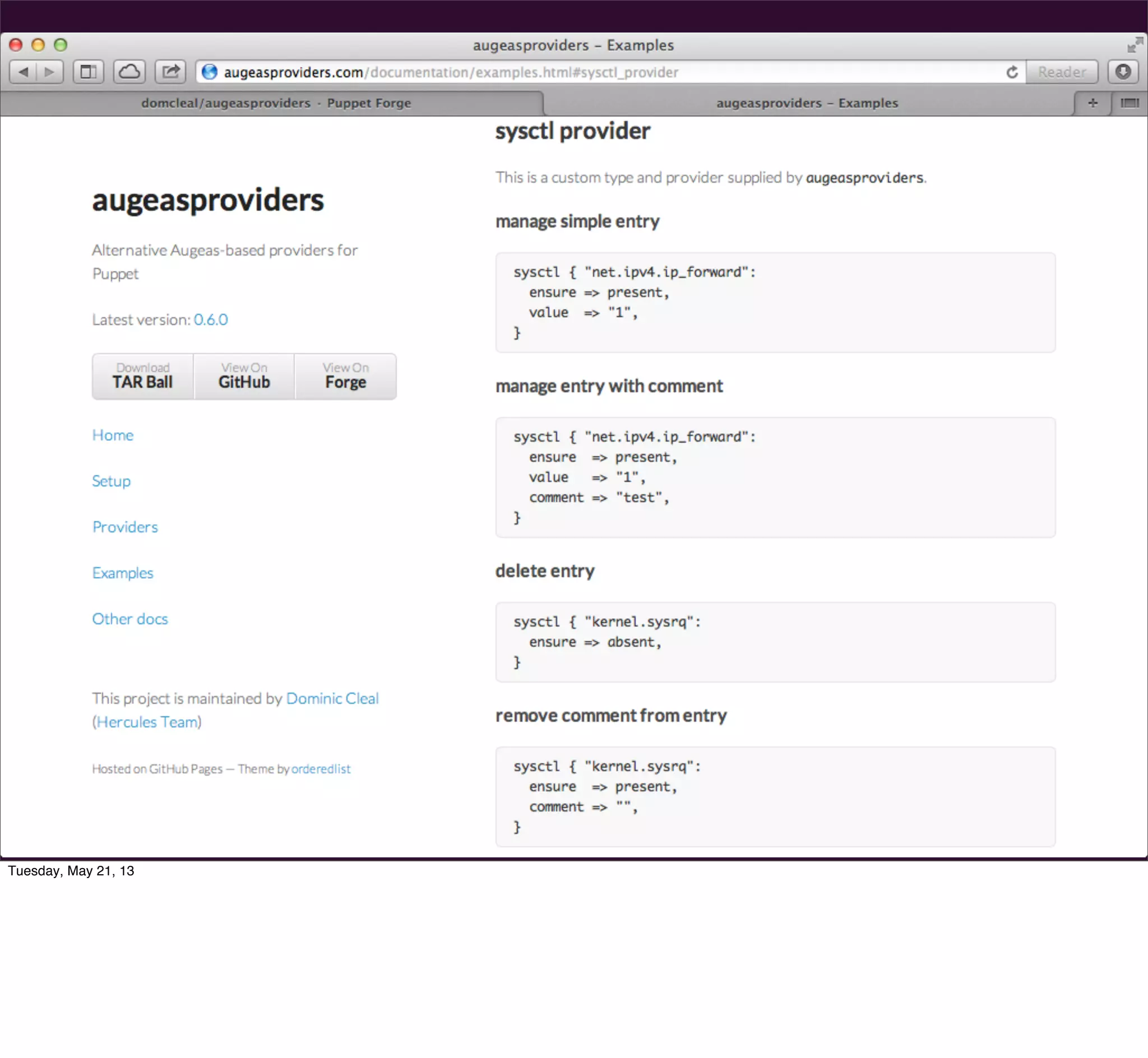The width and height of the screenshot is (1148, 1058).
Task: Click View On Forge button
Action: [x=345, y=376]
